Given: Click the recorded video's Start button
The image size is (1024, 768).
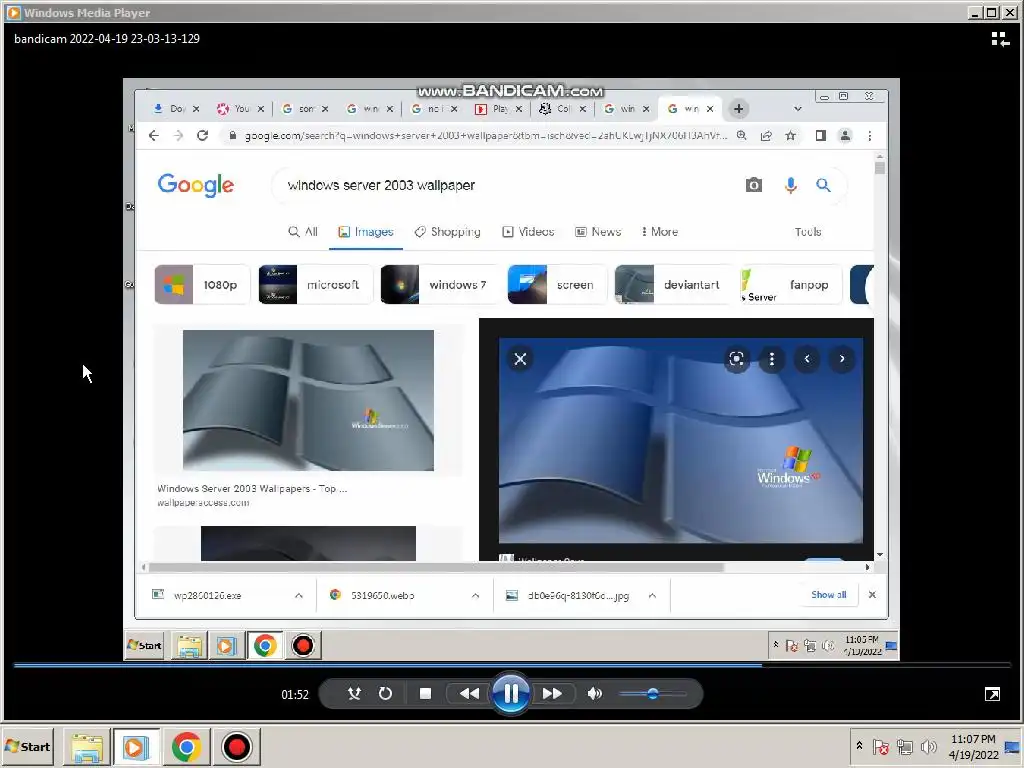Looking at the screenshot, I should [x=145, y=645].
